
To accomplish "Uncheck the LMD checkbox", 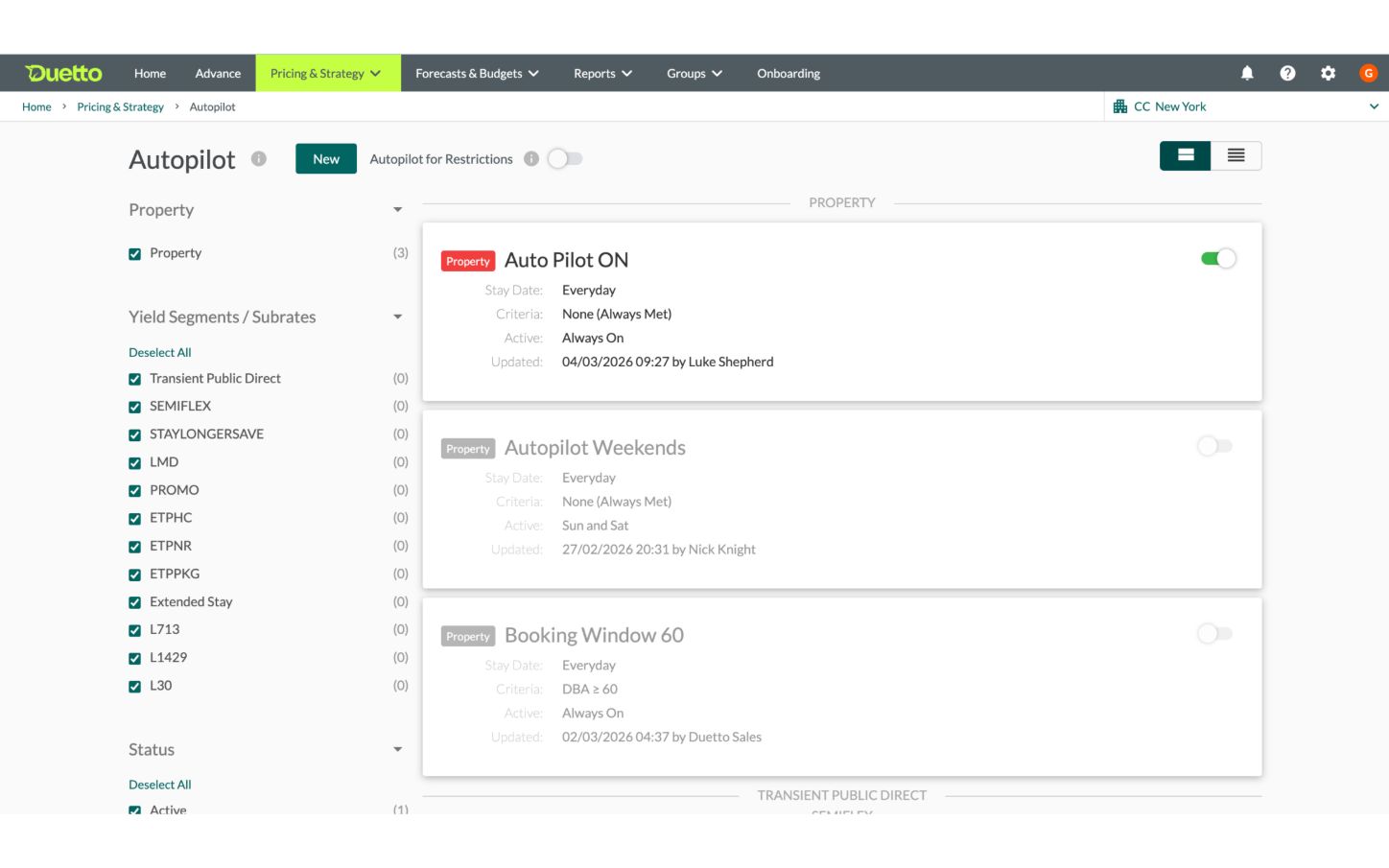I will click(135, 463).
